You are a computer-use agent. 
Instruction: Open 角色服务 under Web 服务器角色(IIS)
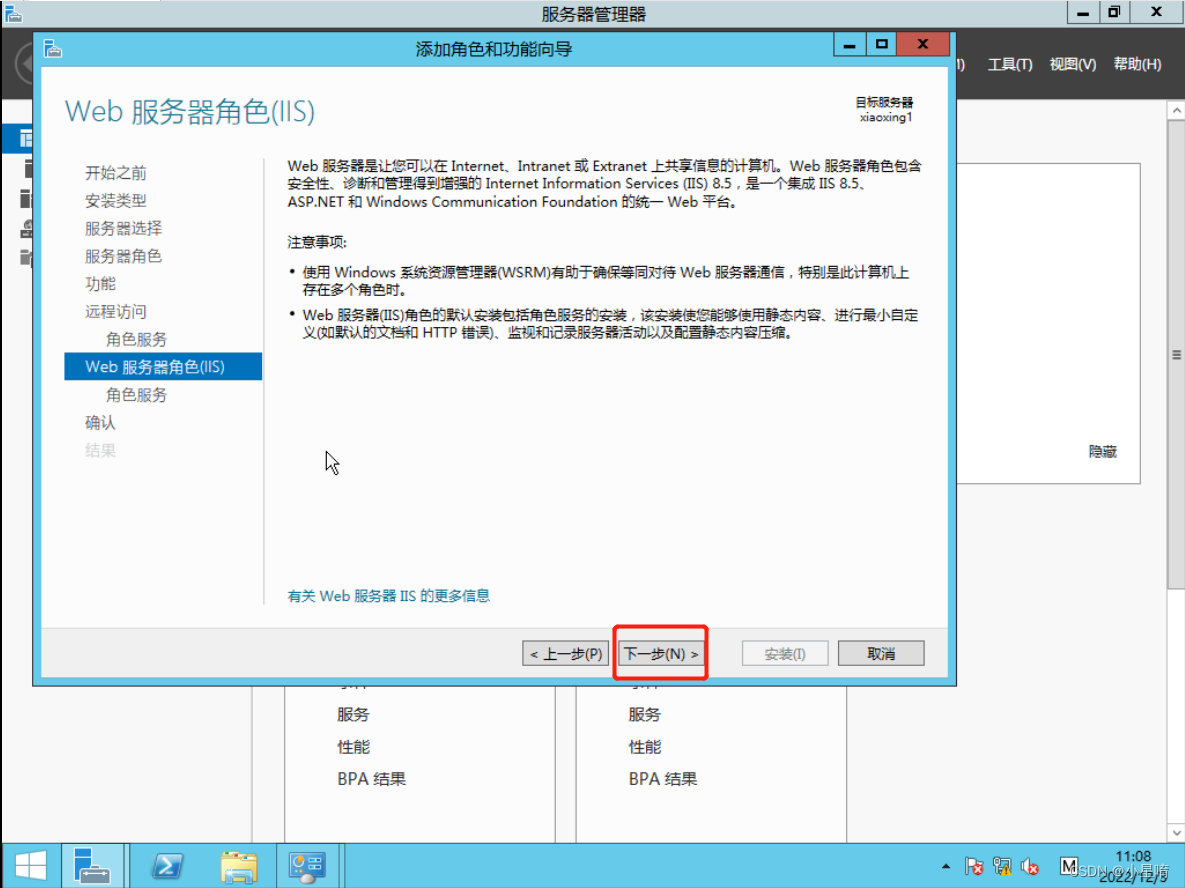(136, 394)
